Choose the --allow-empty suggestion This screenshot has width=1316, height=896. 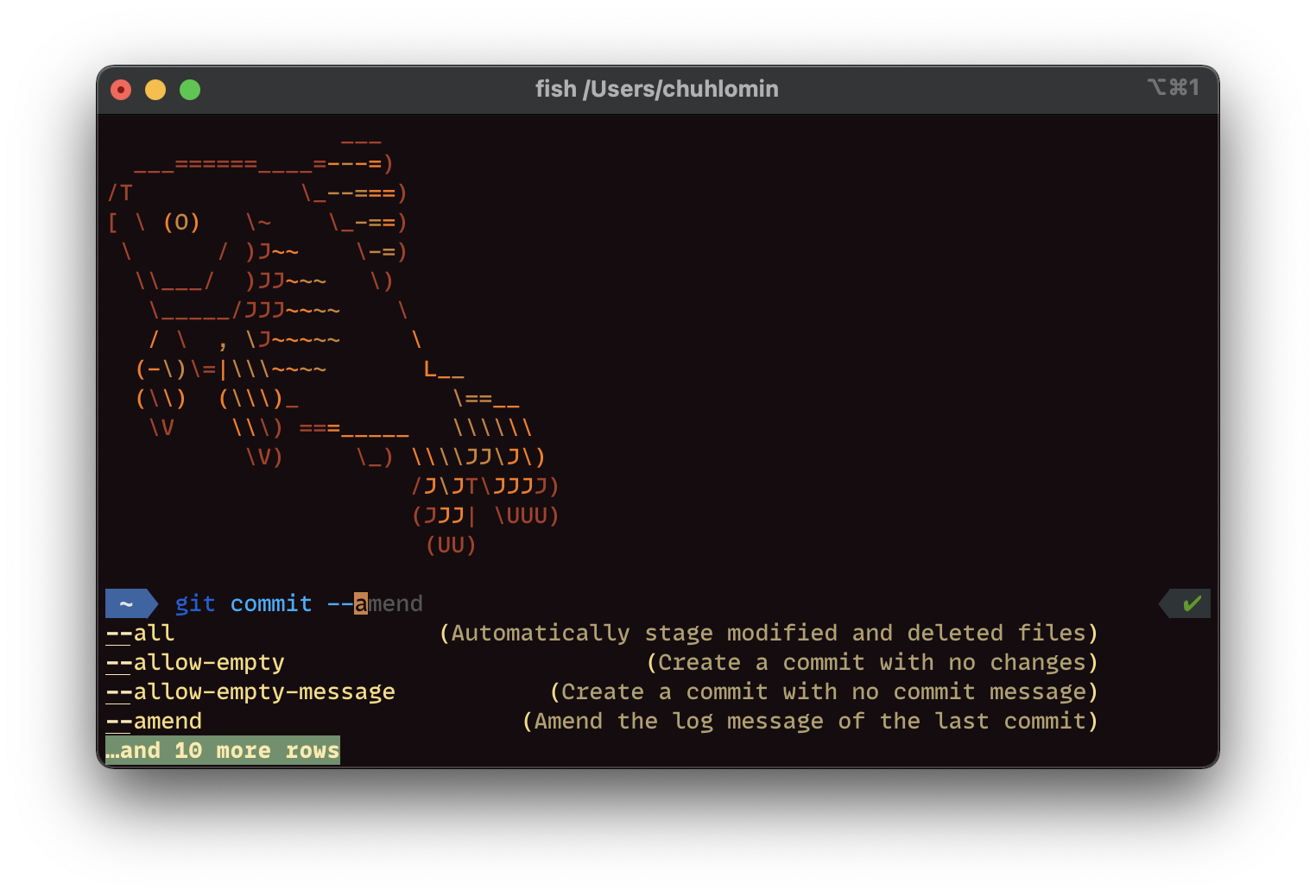193,662
